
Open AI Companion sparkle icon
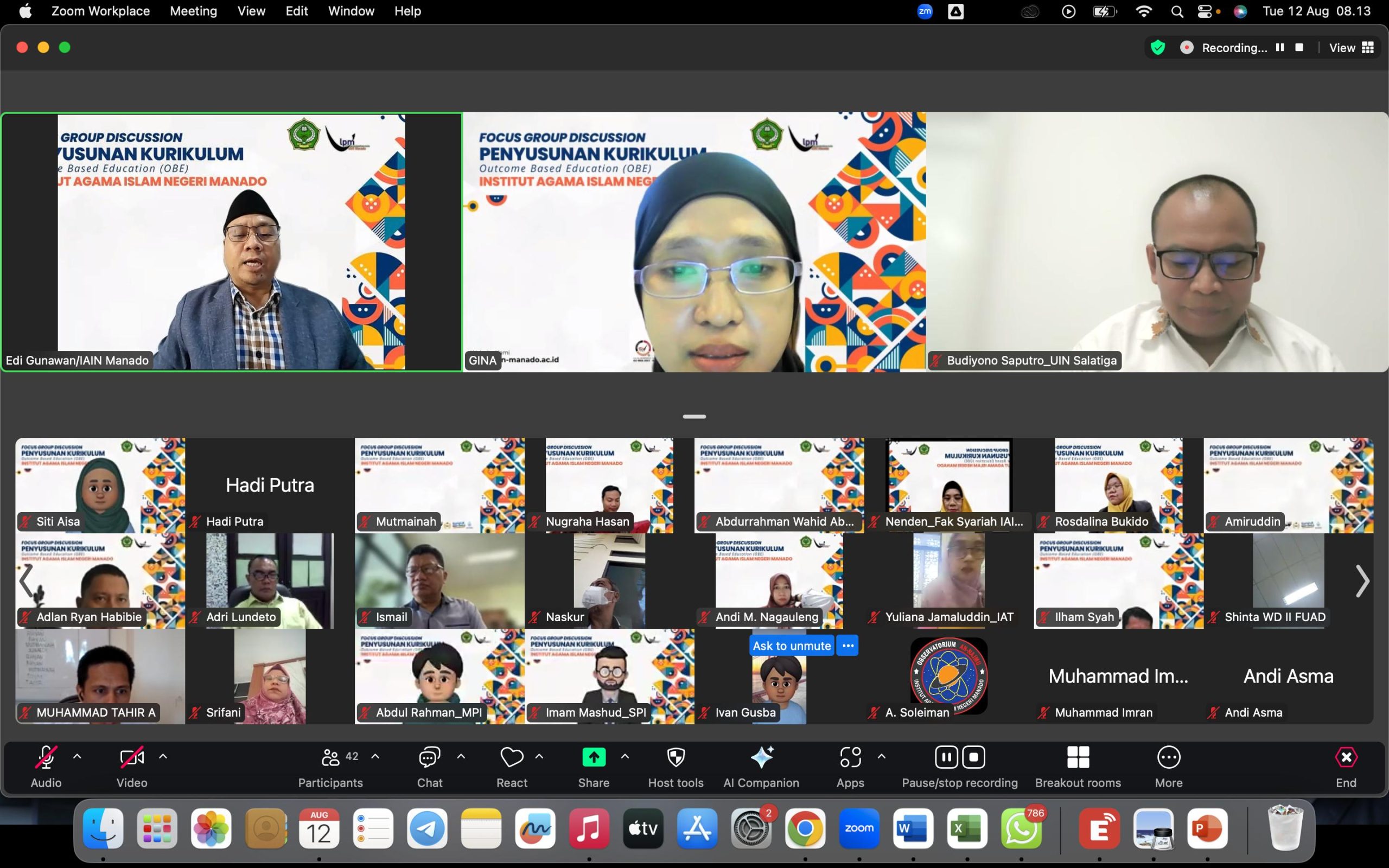tap(761, 757)
